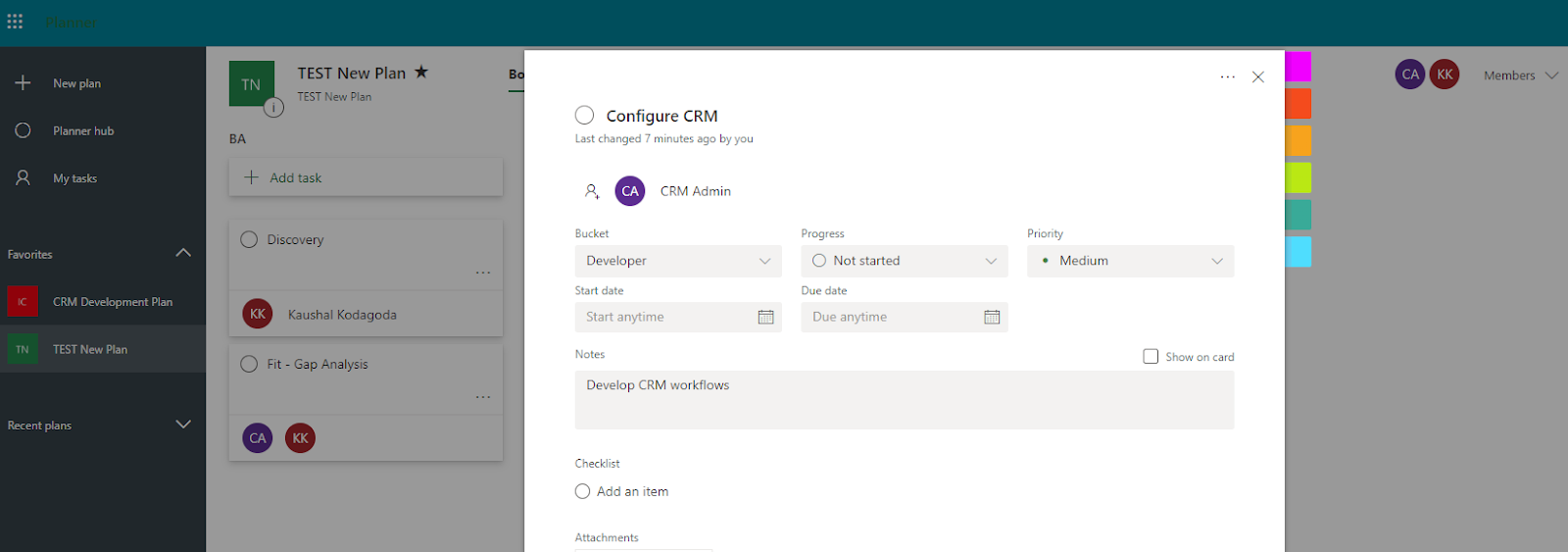The image size is (1568, 552).
Task: Click the Notes text field
Action: 904,400
